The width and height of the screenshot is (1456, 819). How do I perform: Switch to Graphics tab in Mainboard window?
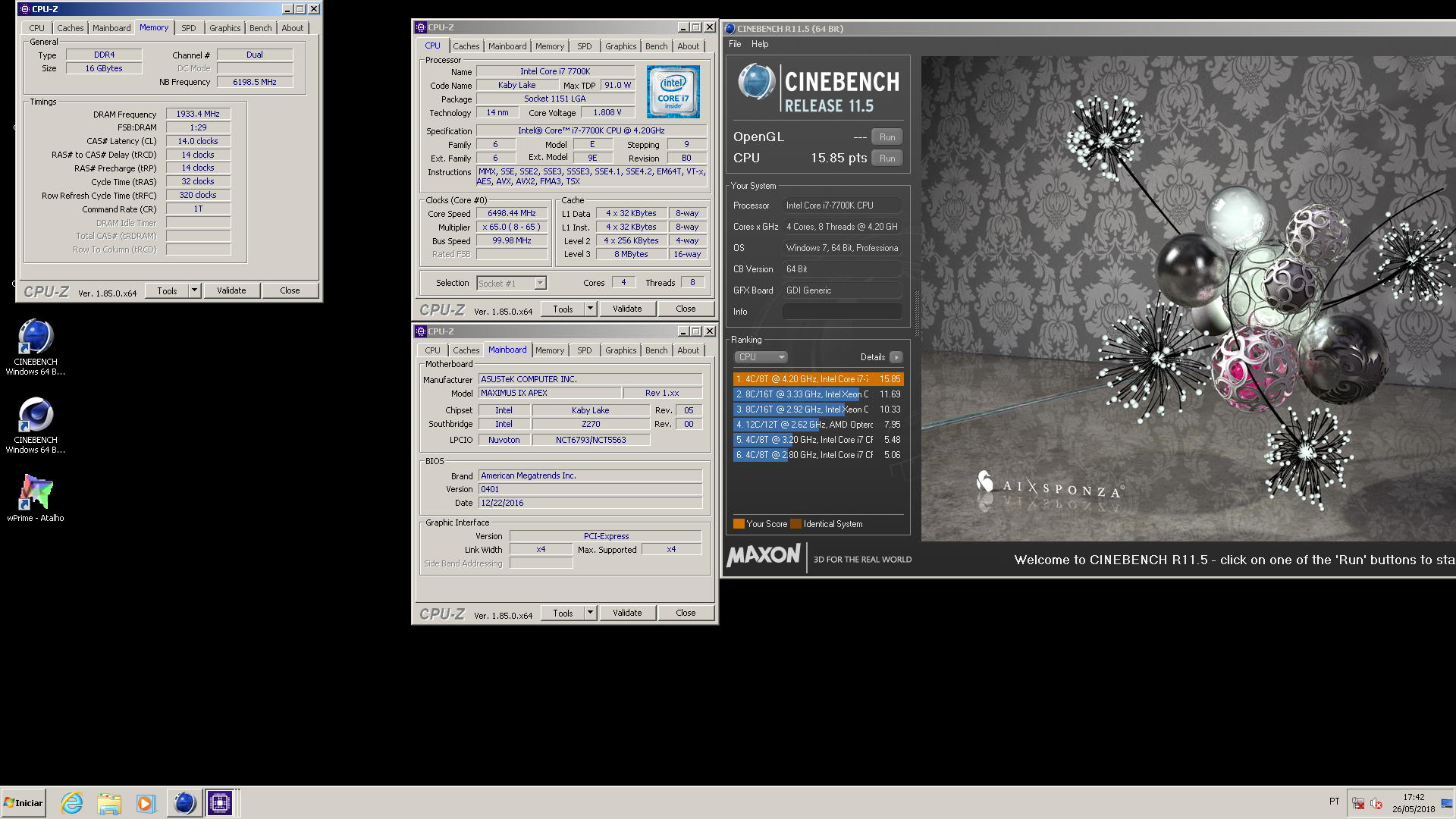point(621,350)
